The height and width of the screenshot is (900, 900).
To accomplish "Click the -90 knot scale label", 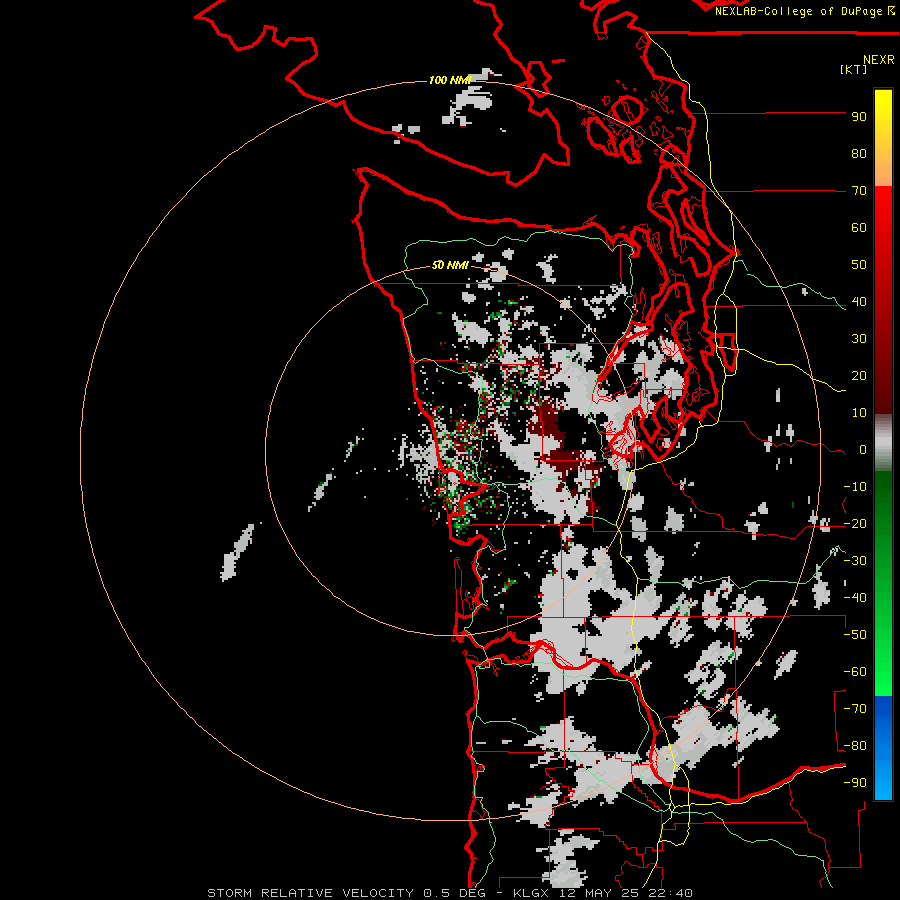I will [x=855, y=783].
